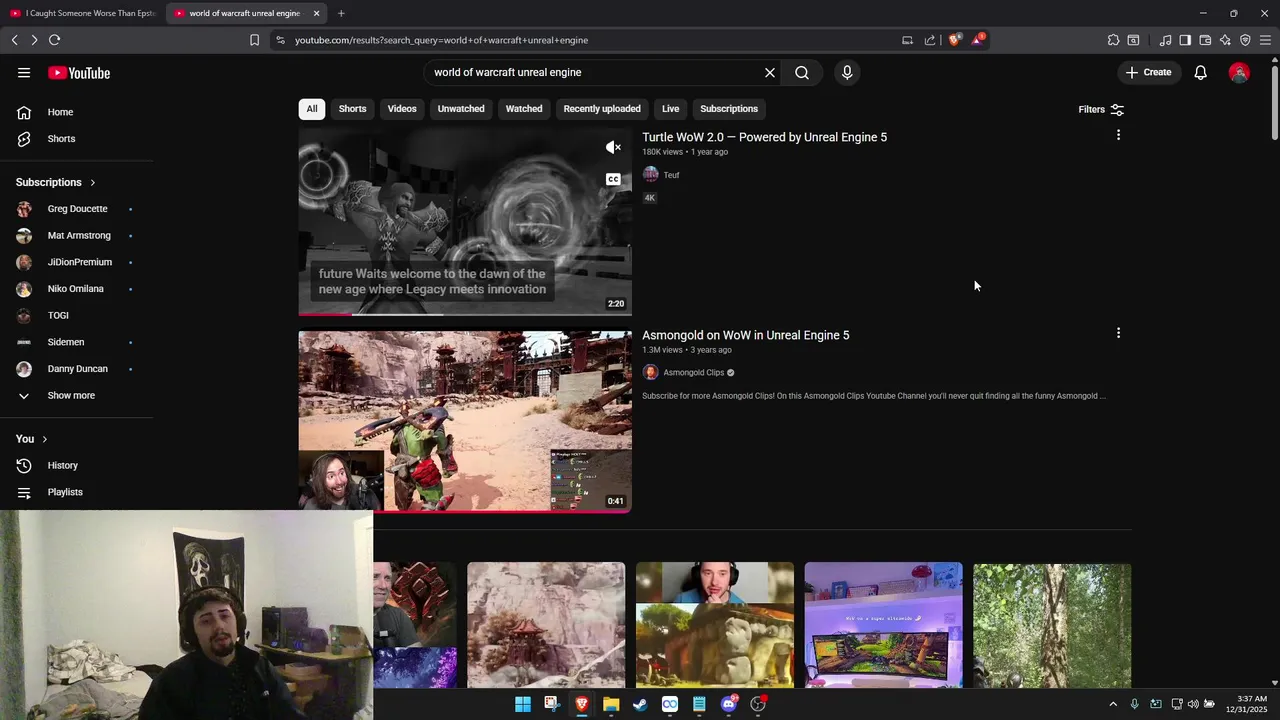Reload the page
Viewport: 1280px width, 720px height.
54,40
